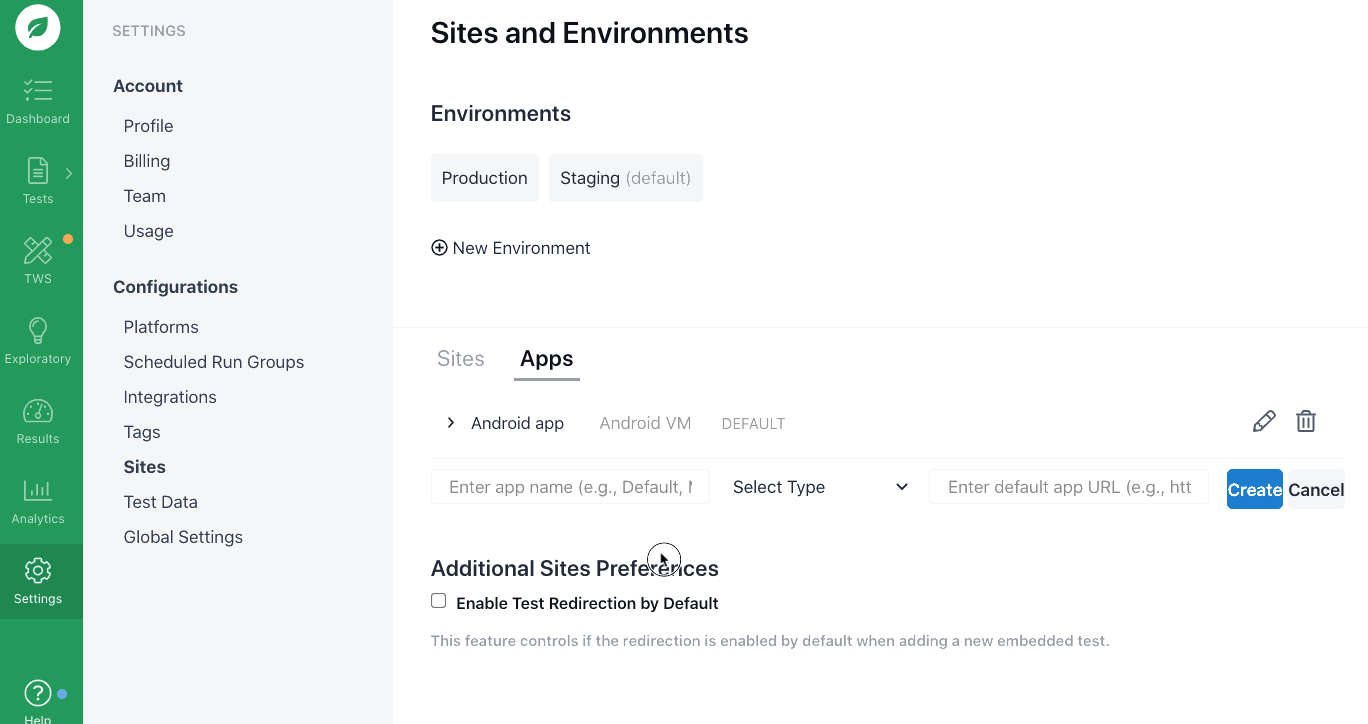Viewport: 1368px width, 724px height.
Task: Delete the Android app with trash icon
Action: pos(1305,422)
